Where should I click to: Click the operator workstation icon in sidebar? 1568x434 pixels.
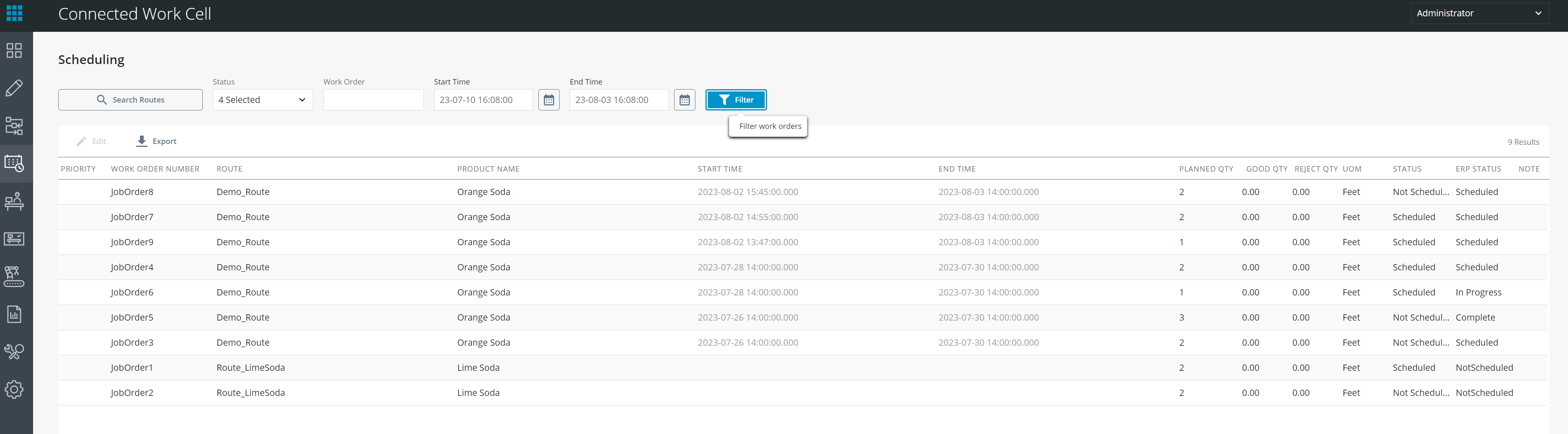[x=14, y=201]
